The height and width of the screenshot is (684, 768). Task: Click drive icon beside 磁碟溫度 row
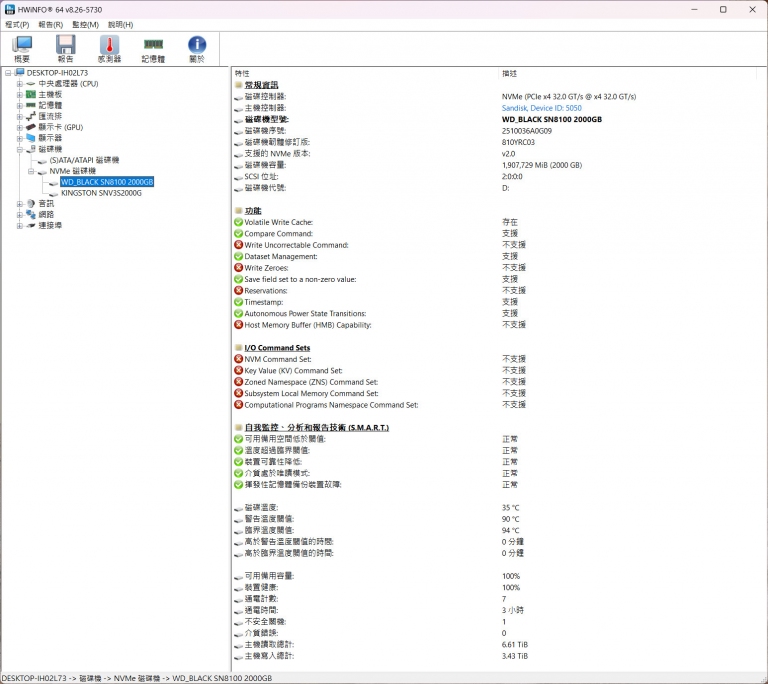(239, 508)
